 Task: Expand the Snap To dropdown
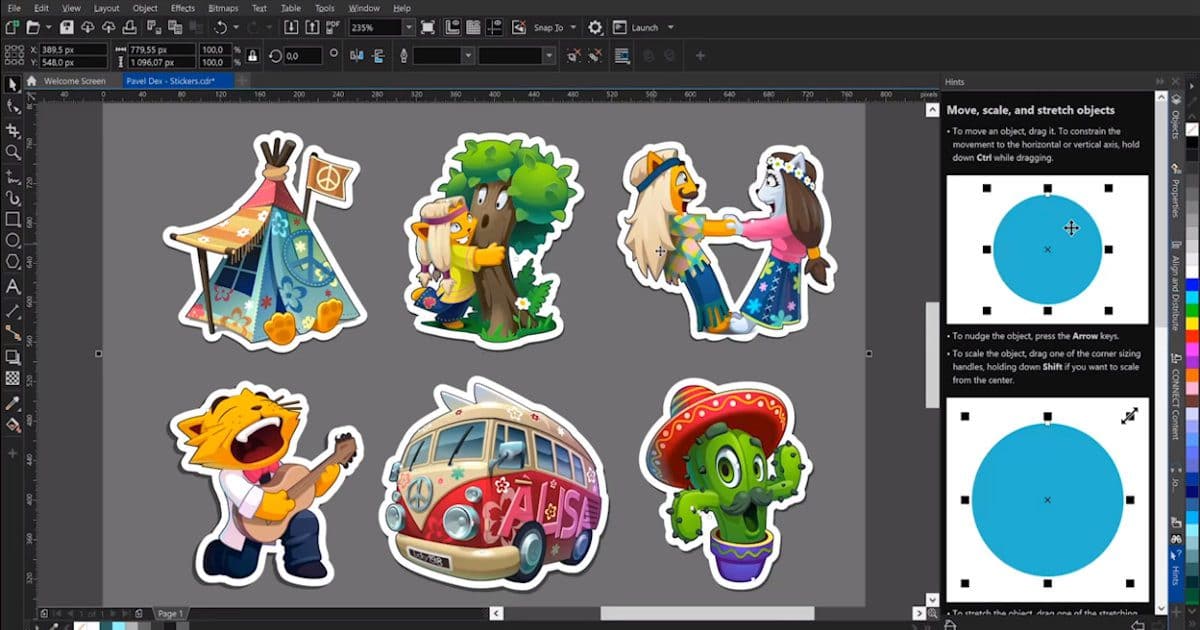(575, 28)
